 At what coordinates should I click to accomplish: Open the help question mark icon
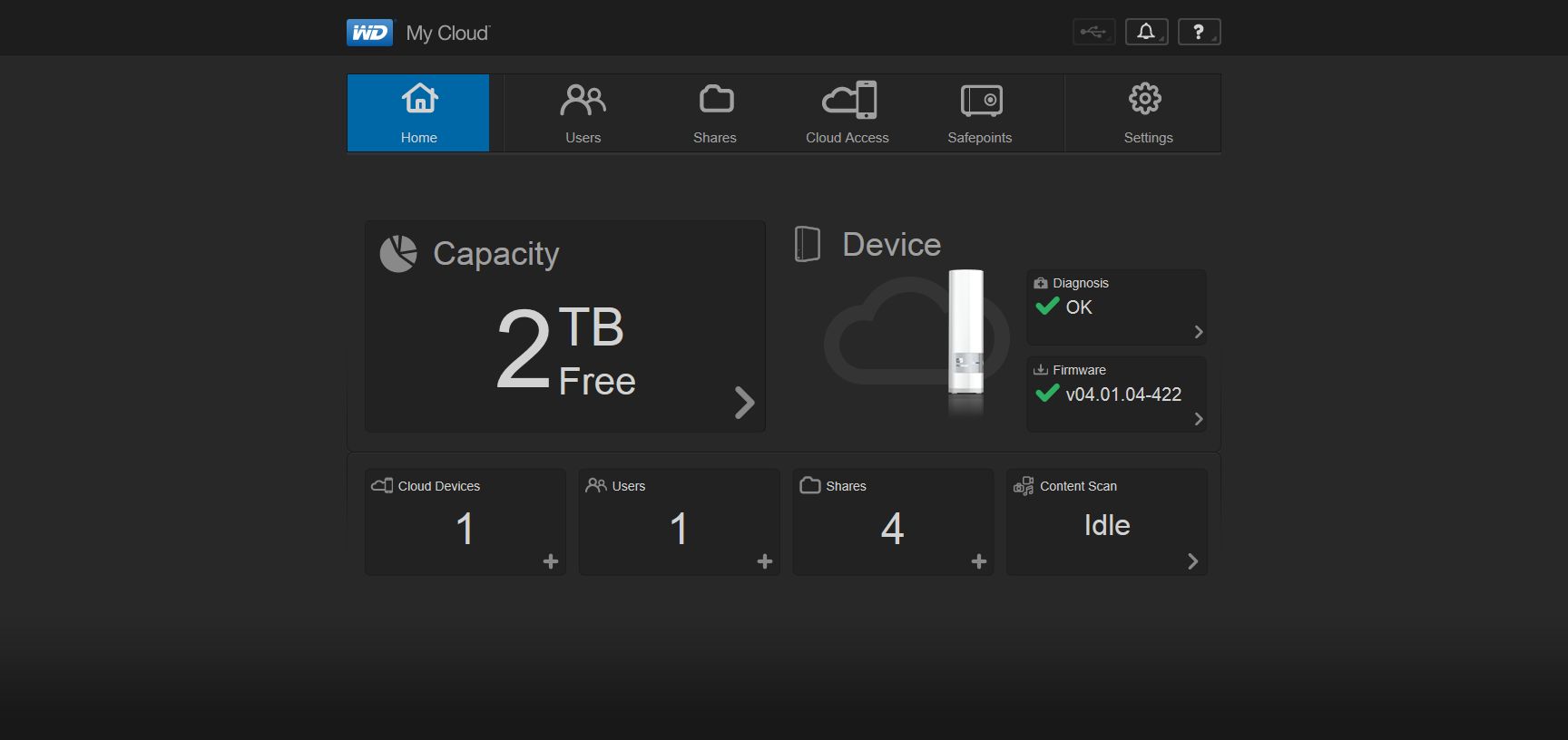click(x=1199, y=33)
